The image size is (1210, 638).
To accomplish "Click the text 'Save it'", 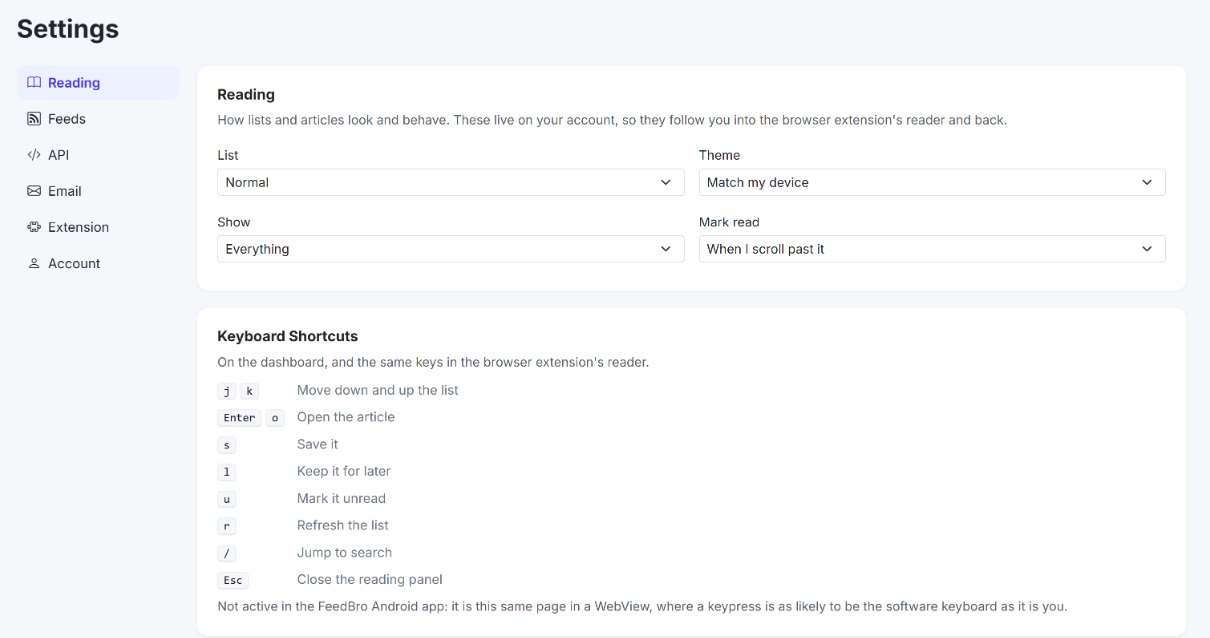I will pos(318,444).
